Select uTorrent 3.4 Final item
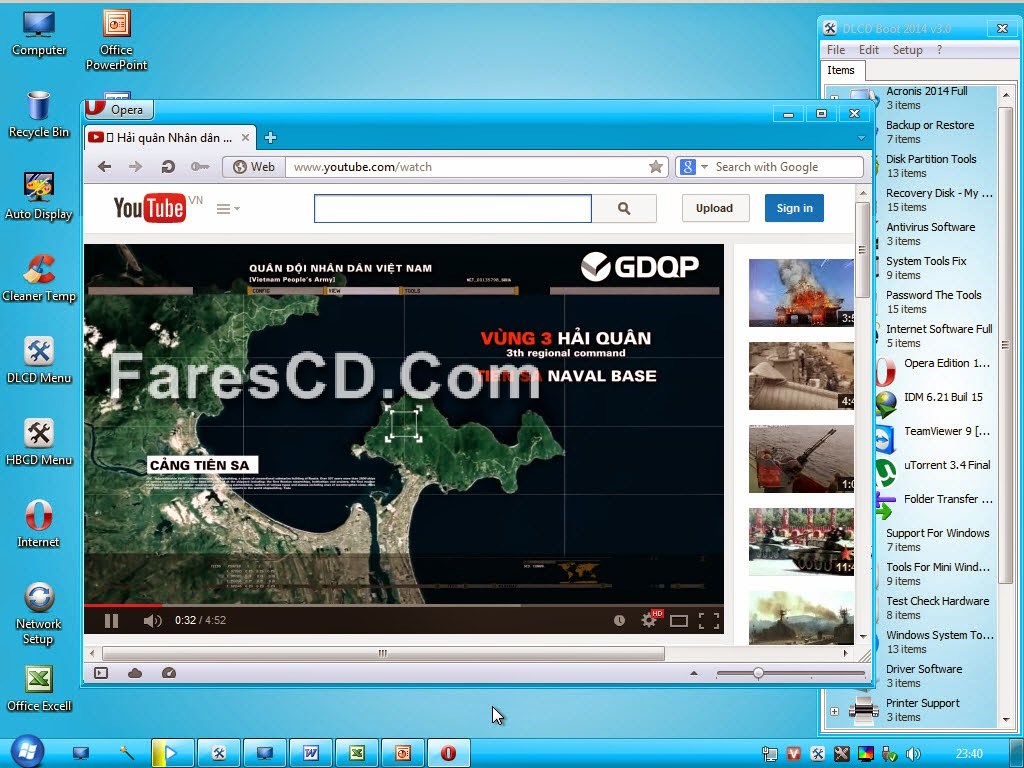Viewport: 1024px width, 768px height. coord(947,465)
